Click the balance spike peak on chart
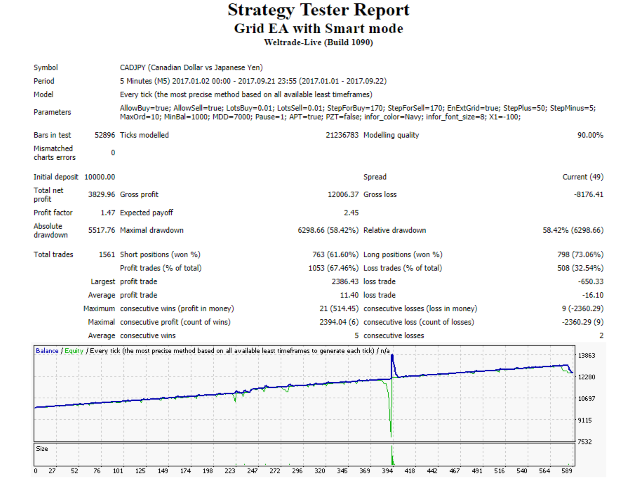 pos(392,356)
